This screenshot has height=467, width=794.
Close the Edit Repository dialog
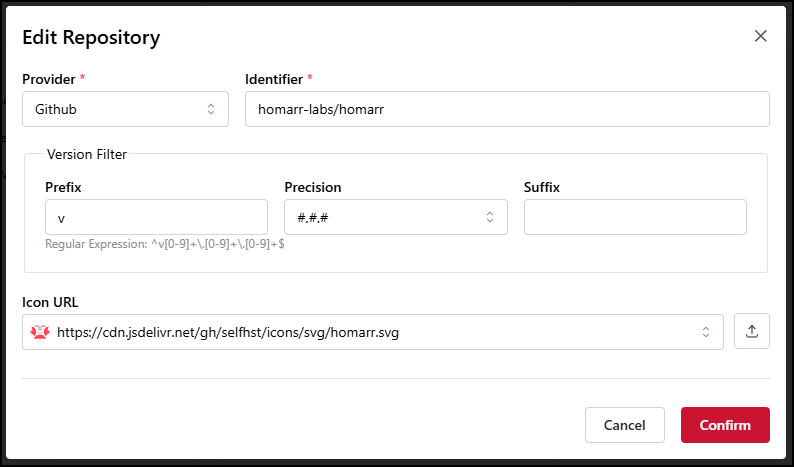point(760,37)
